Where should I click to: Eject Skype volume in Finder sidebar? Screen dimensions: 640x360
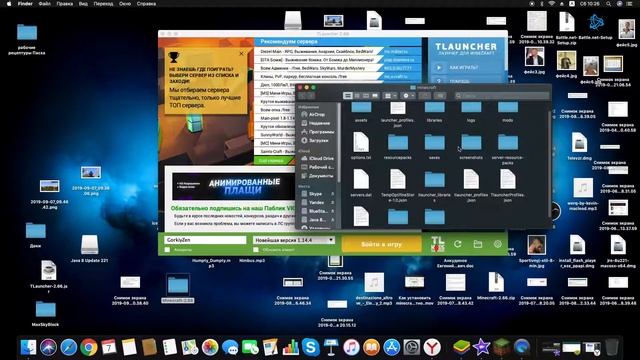(x=333, y=194)
